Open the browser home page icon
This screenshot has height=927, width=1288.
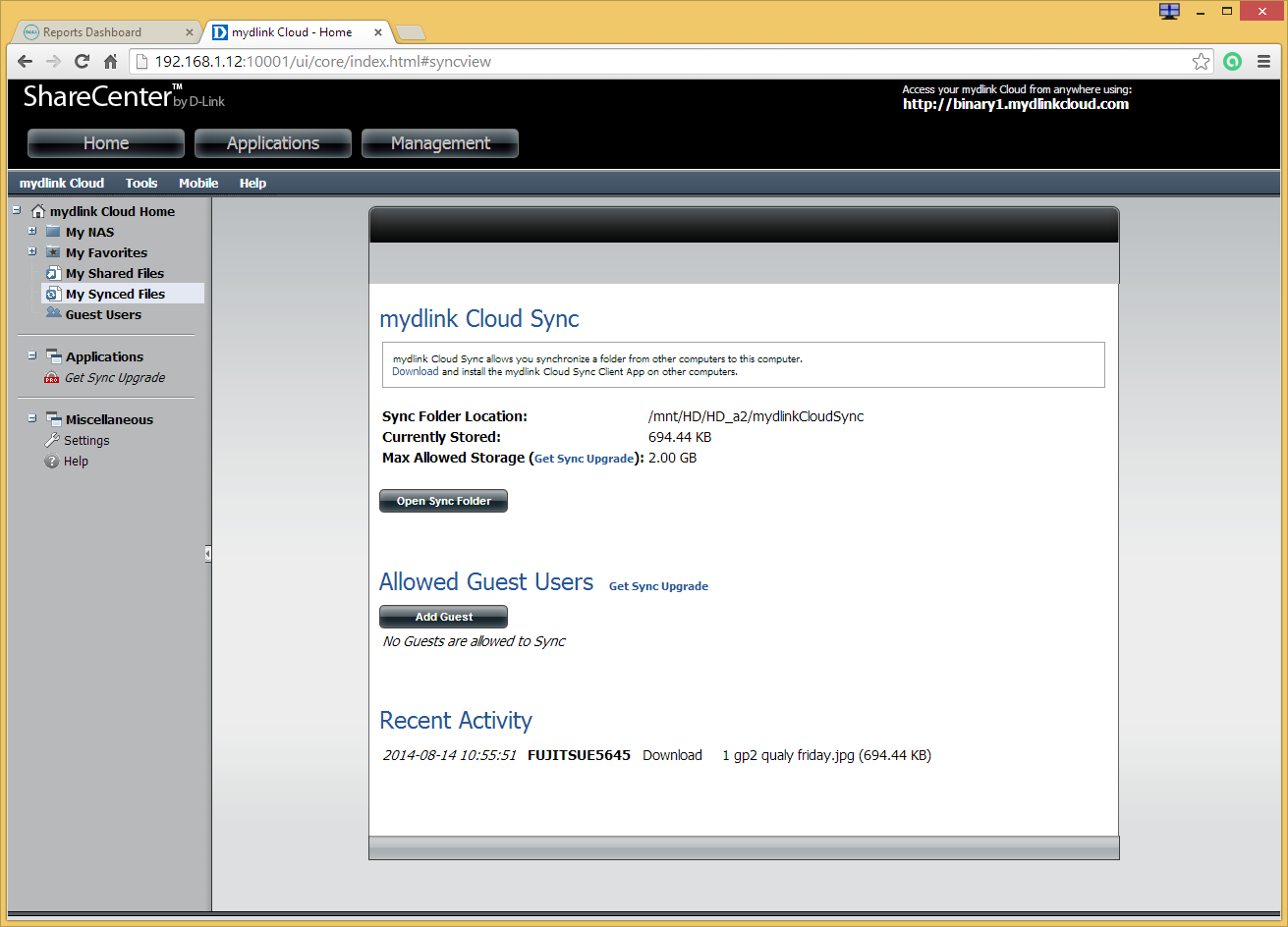[x=111, y=61]
